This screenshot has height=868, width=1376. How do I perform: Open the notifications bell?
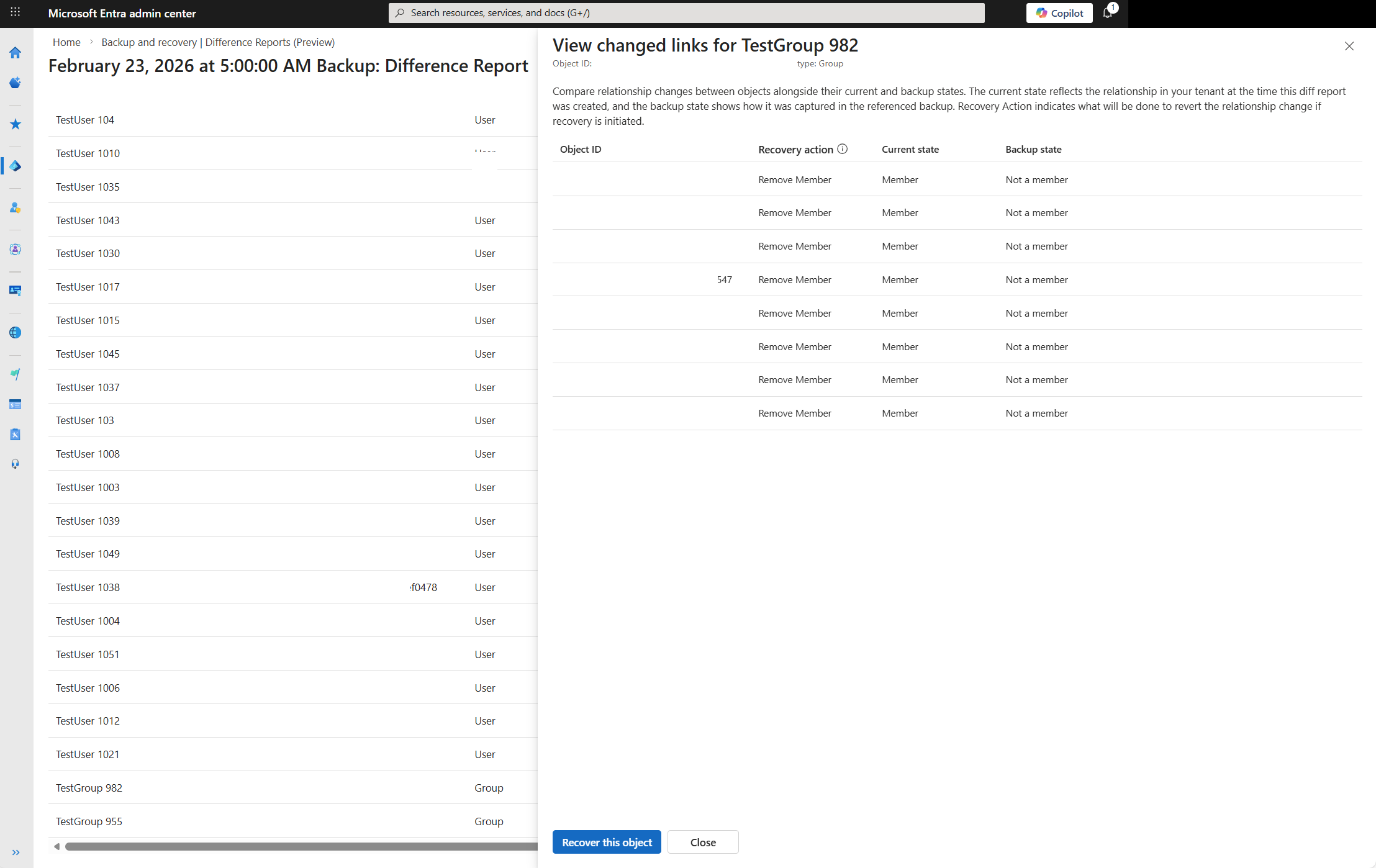pos(1109,12)
